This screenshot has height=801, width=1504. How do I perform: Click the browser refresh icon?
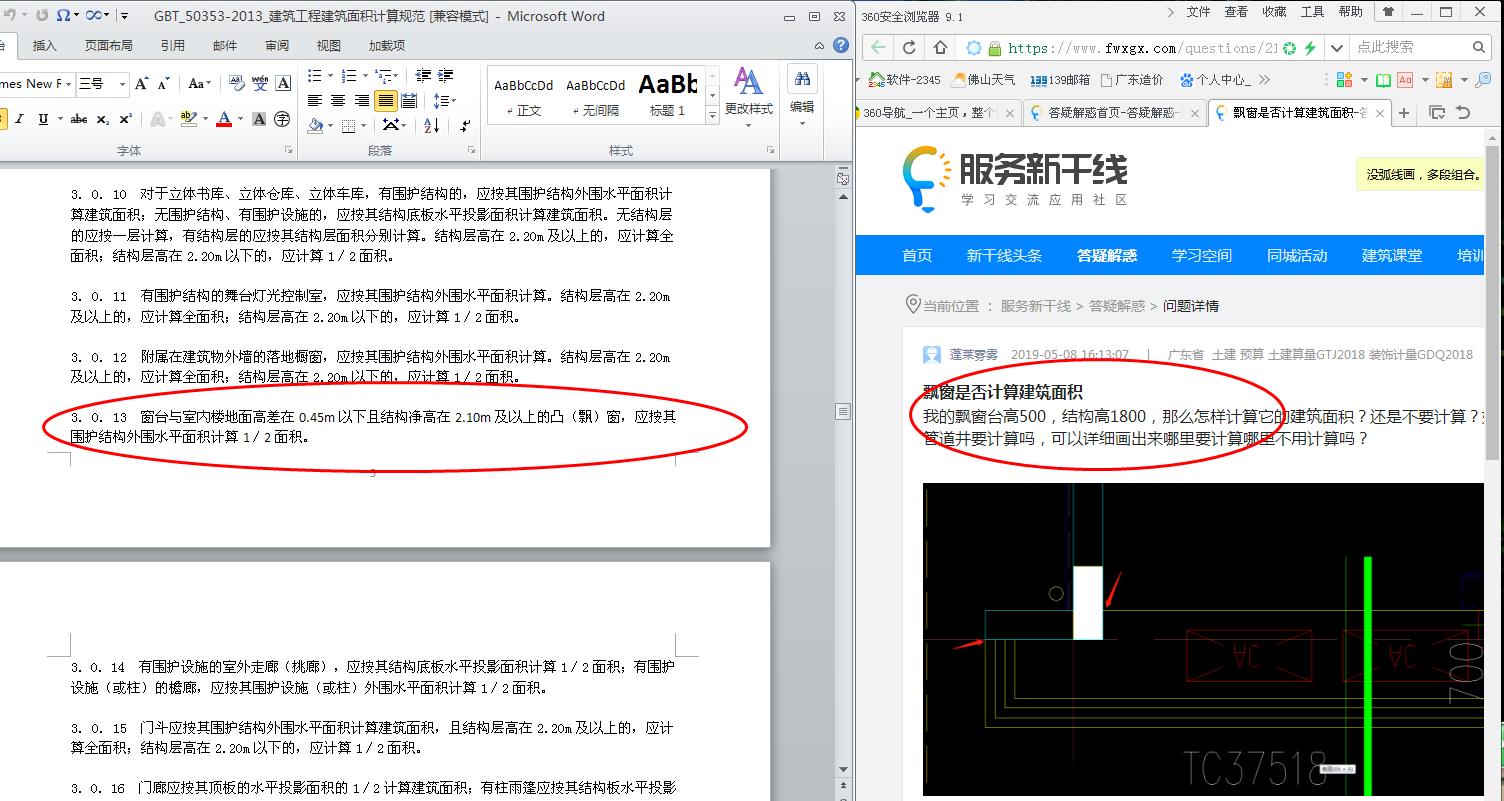click(x=909, y=47)
